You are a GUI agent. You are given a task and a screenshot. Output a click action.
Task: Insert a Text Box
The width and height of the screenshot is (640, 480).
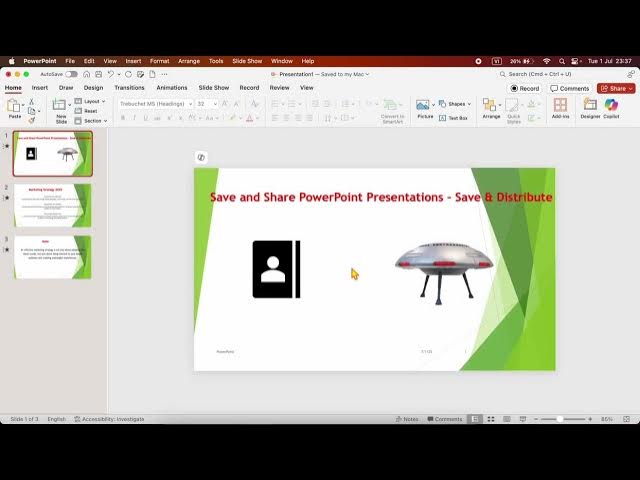pyautogui.click(x=455, y=117)
